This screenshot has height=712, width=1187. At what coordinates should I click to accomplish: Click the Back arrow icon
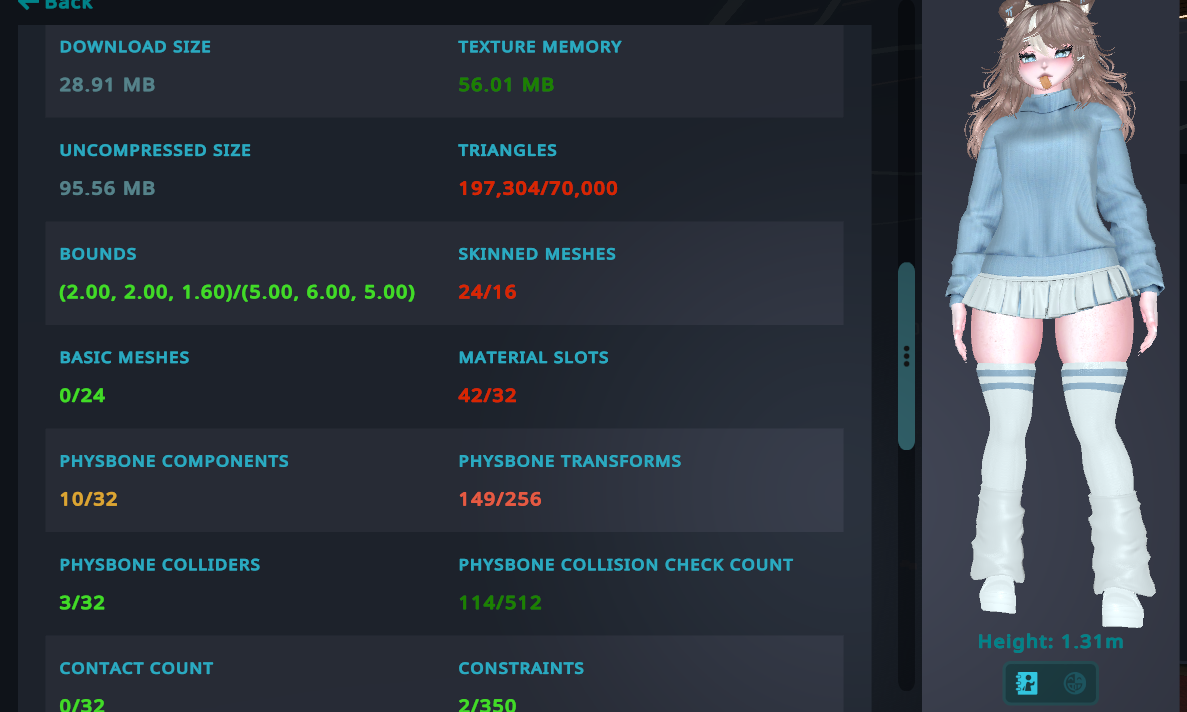pos(27,4)
